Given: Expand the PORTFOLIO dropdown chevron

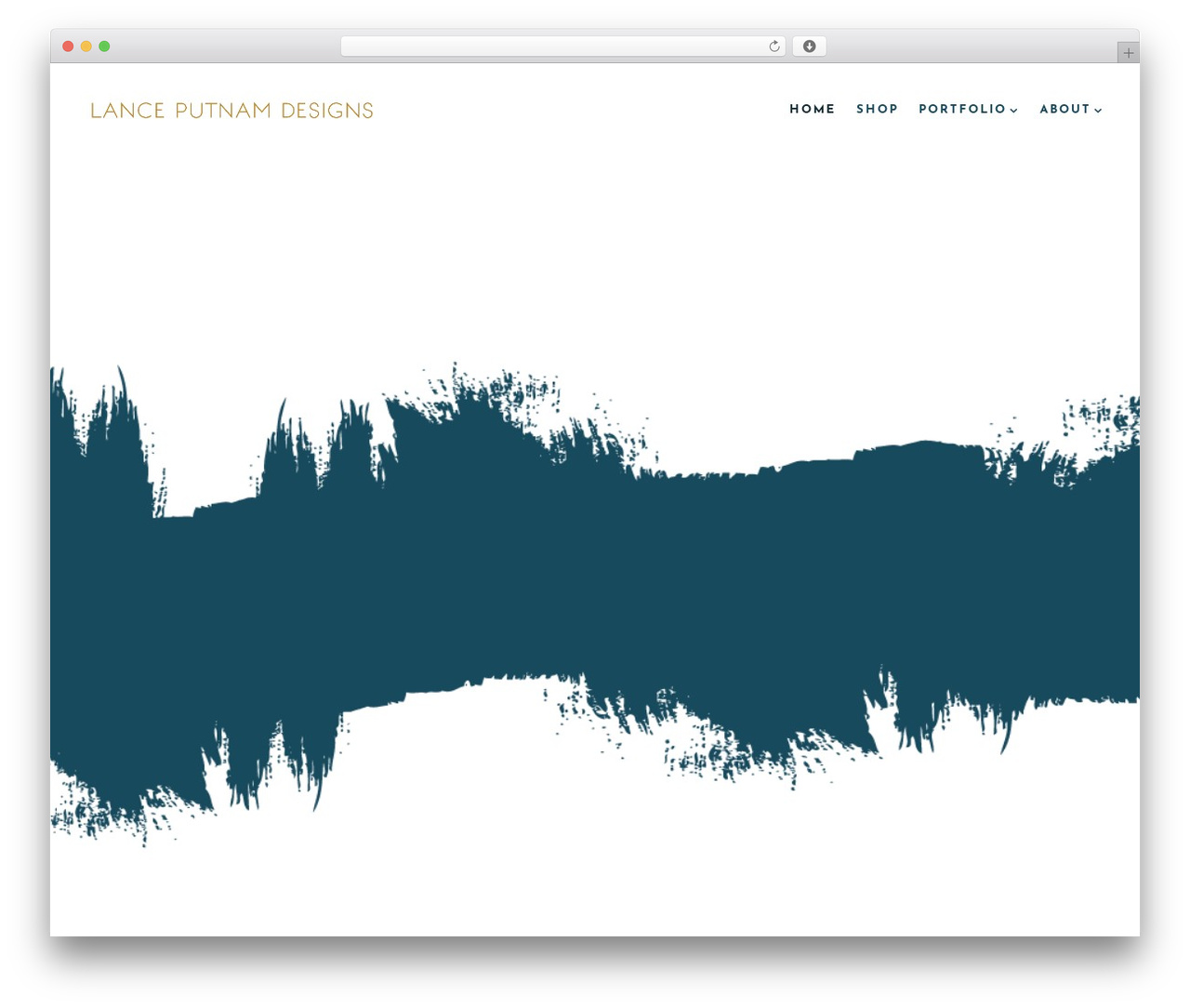Looking at the screenshot, I should [1013, 110].
